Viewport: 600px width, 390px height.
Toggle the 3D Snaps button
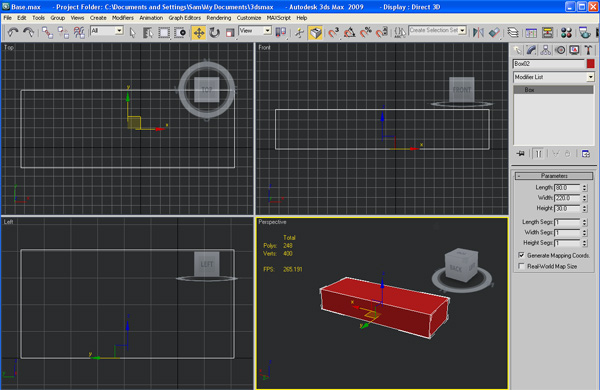click(333, 33)
